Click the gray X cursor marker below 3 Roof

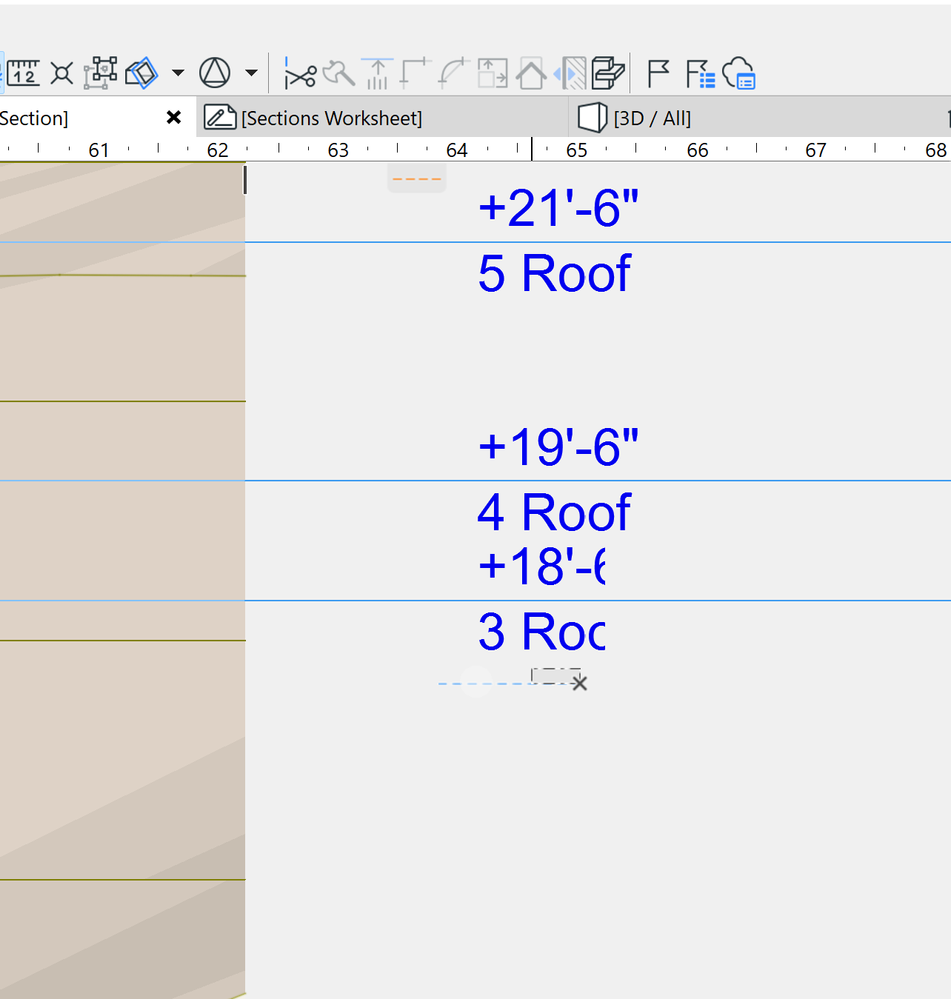pyautogui.click(x=579, y=683)
